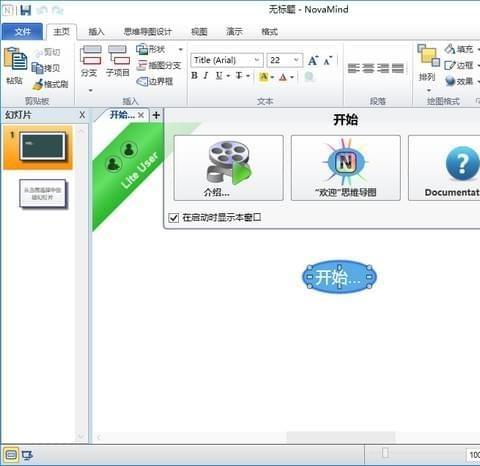
Task: Open the Welcome mind map ("欢迎"思维导图) tile
Action: coord(346,168)
